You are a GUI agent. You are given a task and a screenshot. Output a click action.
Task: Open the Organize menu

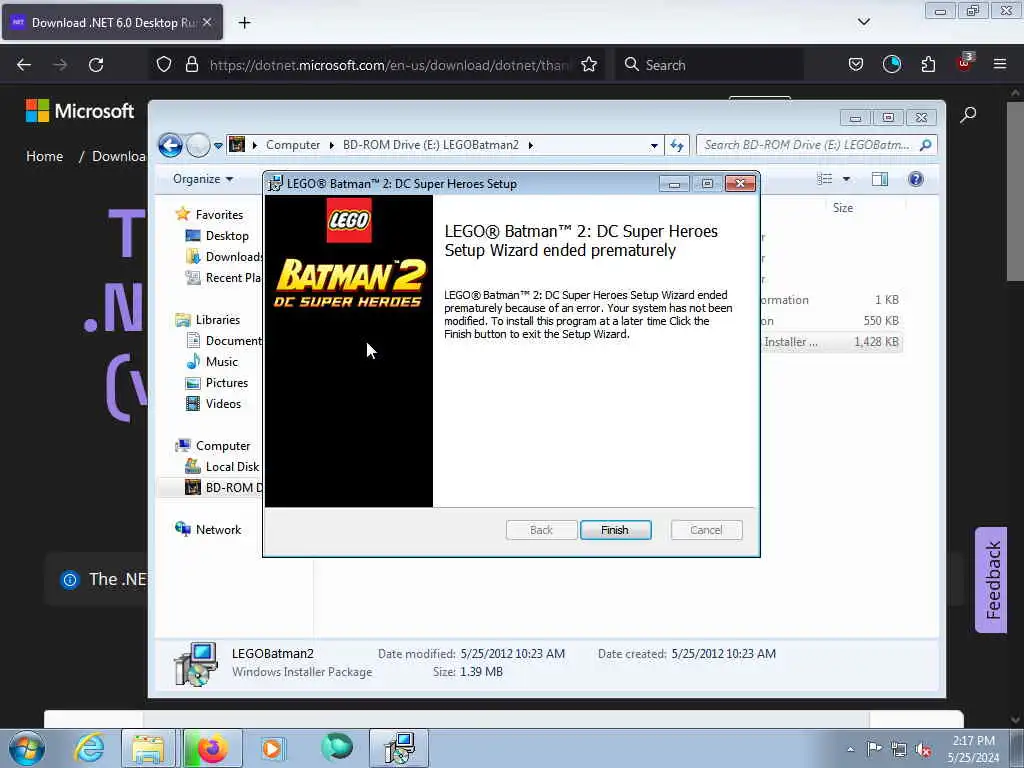202,179
